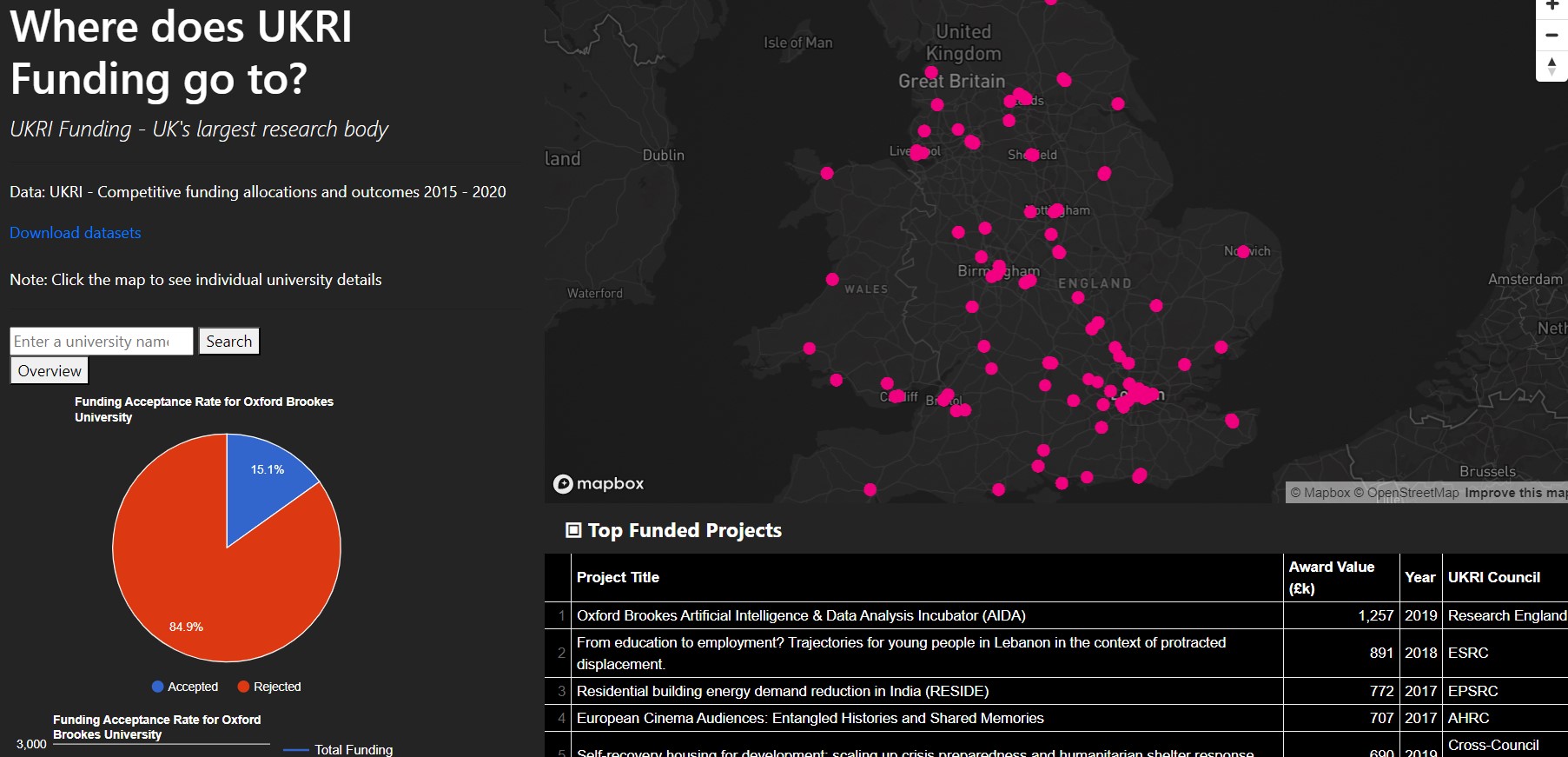1568x757 pixels.
Task: Click the Rejected legend label
Action: tap(277, 687)
